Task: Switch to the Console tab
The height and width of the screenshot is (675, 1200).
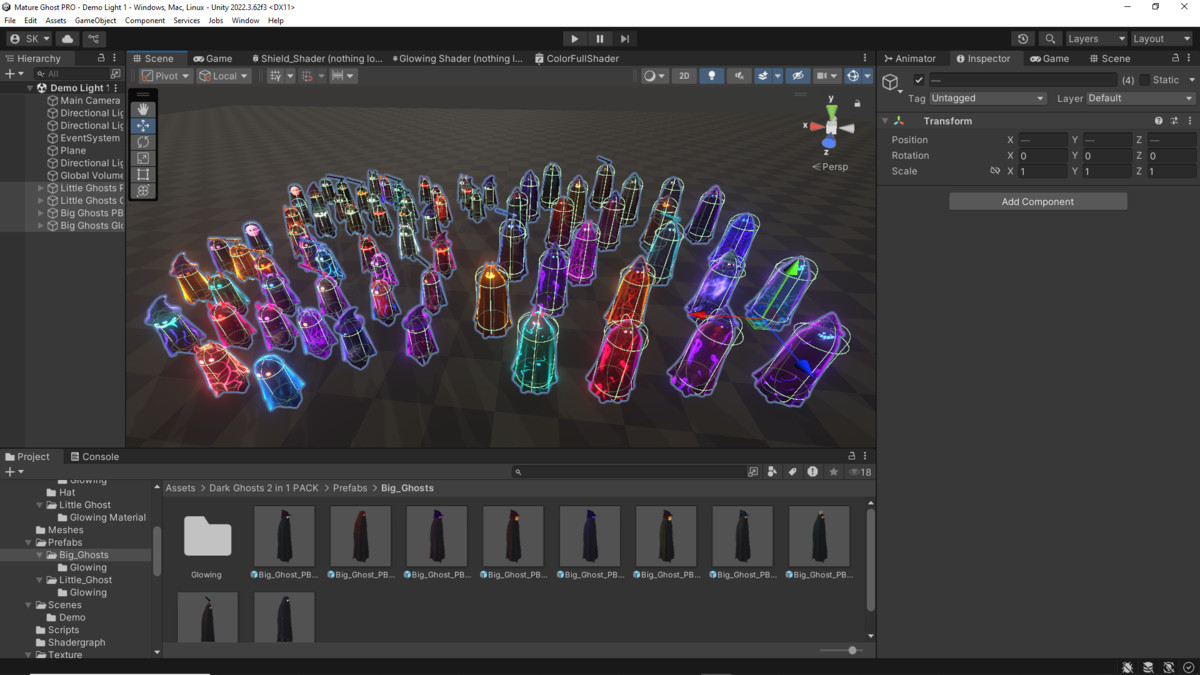Action: pyautogui.click(x=94, y=457)
